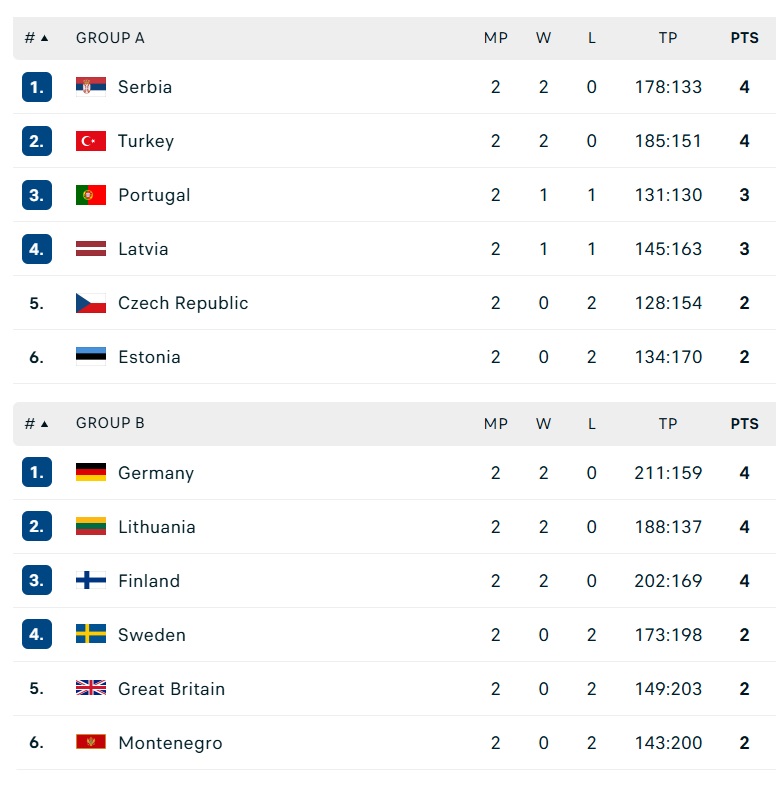Sort Group B by rank arrow
Viewport: 776px width, 788px height.
click(x=44, y=424)
